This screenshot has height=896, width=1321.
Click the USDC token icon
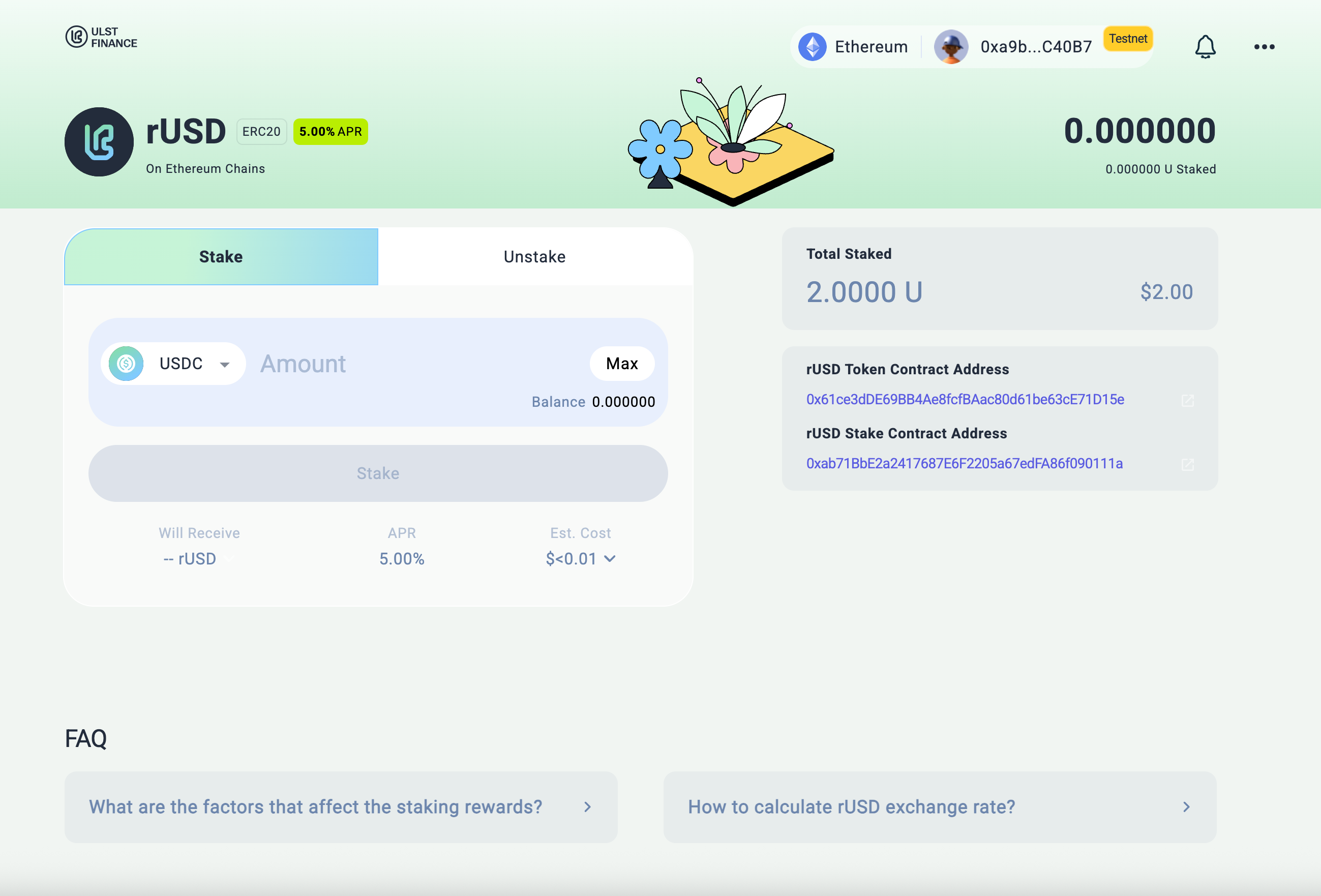(x=126, y=363)
